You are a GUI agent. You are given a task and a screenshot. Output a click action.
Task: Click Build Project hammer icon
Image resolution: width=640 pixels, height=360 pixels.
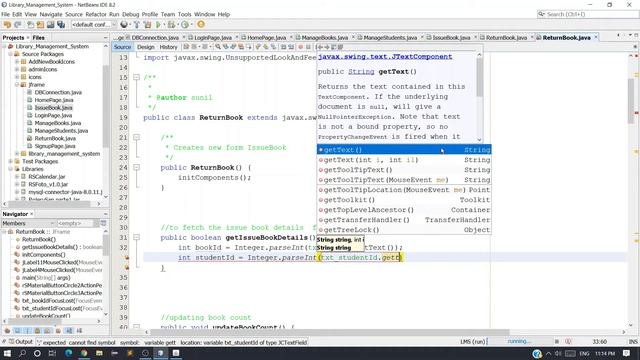click(137, 24)
